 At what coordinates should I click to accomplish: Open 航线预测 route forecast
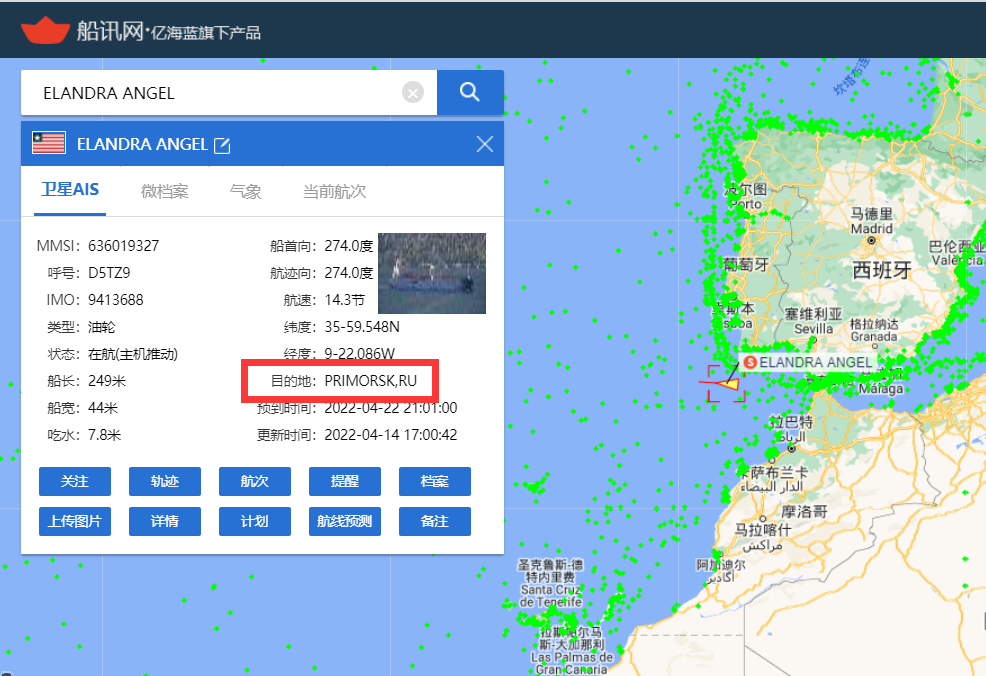point(345,521)
